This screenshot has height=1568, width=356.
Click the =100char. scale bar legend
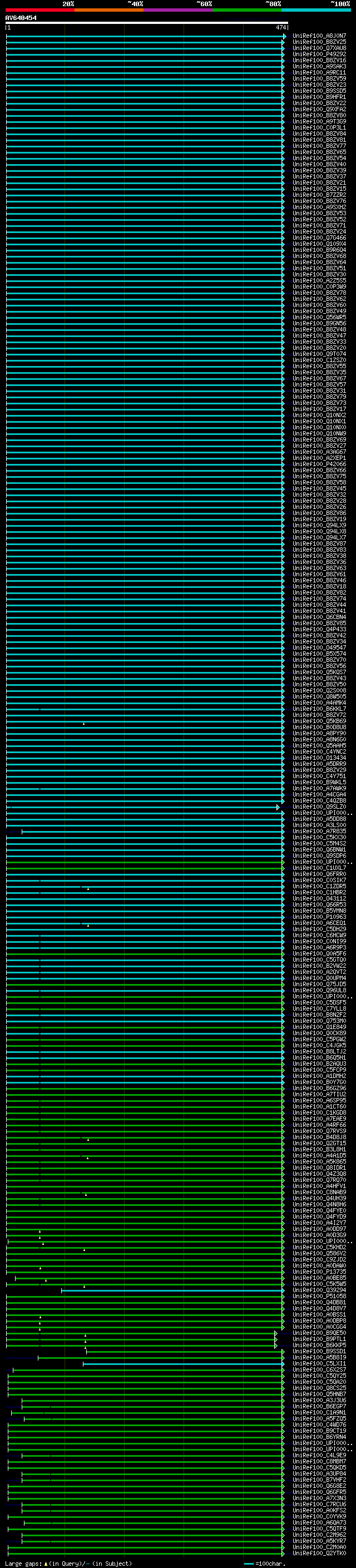click(264, 1564)
